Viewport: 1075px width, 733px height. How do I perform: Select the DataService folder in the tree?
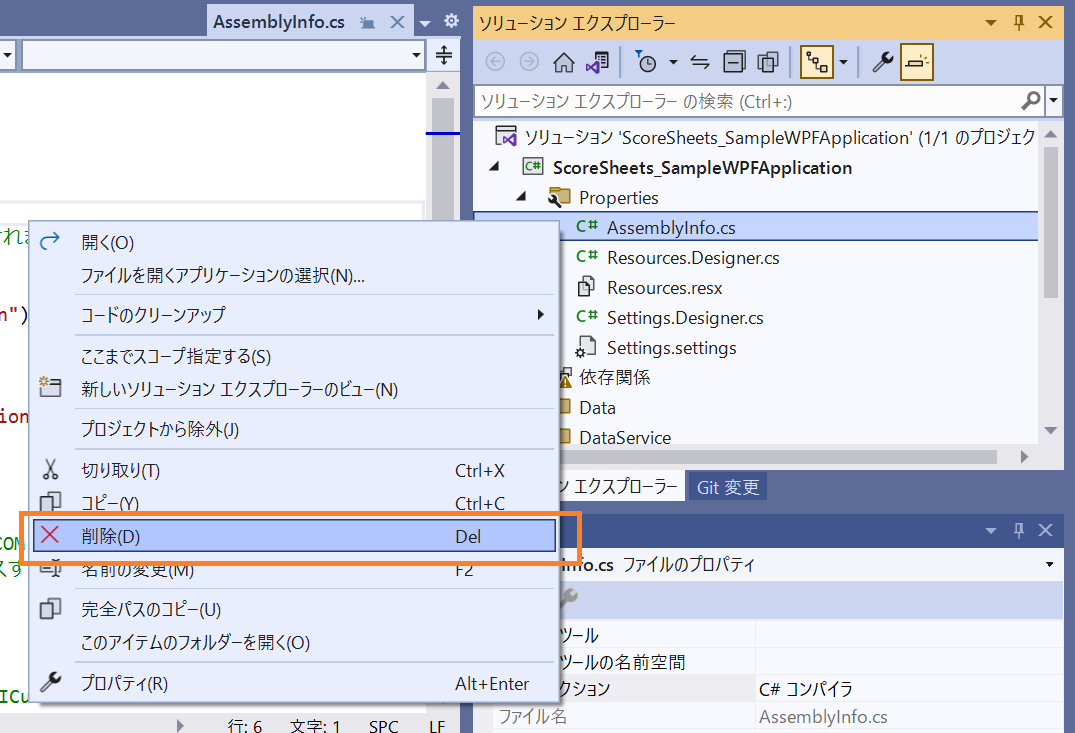[x=625, y=437]
